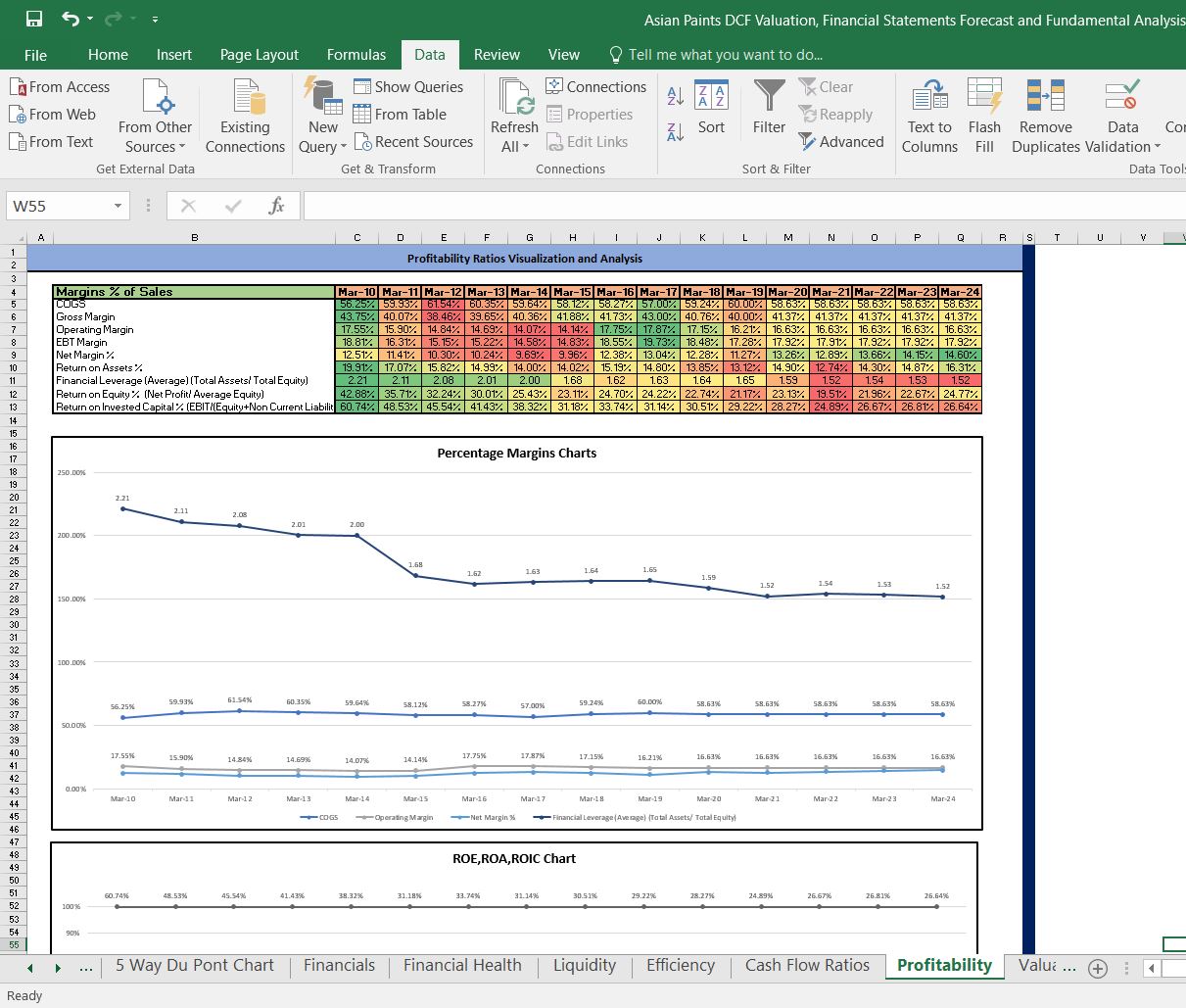The image size is (1186, 1008).
Task: Click inside the formula bar
Action: click(744, 206)
